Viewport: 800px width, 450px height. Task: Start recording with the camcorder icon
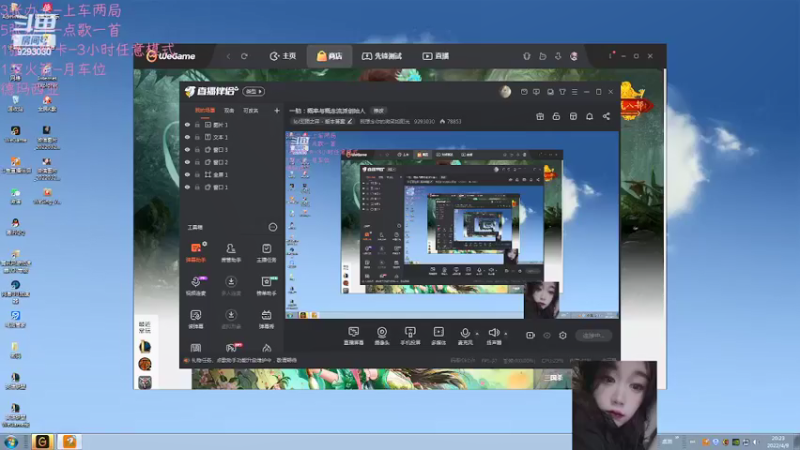531,335
